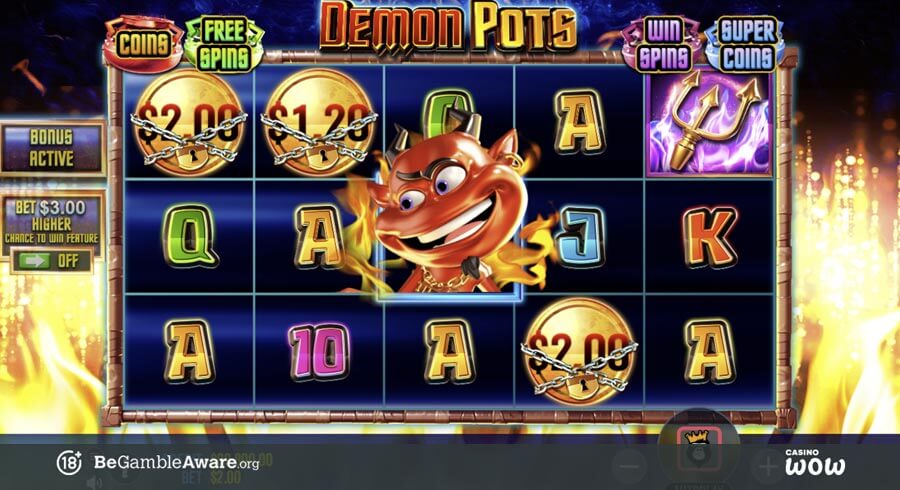Click the pink 10 symbol
900x490 pixels.
(x=319, y=351)
